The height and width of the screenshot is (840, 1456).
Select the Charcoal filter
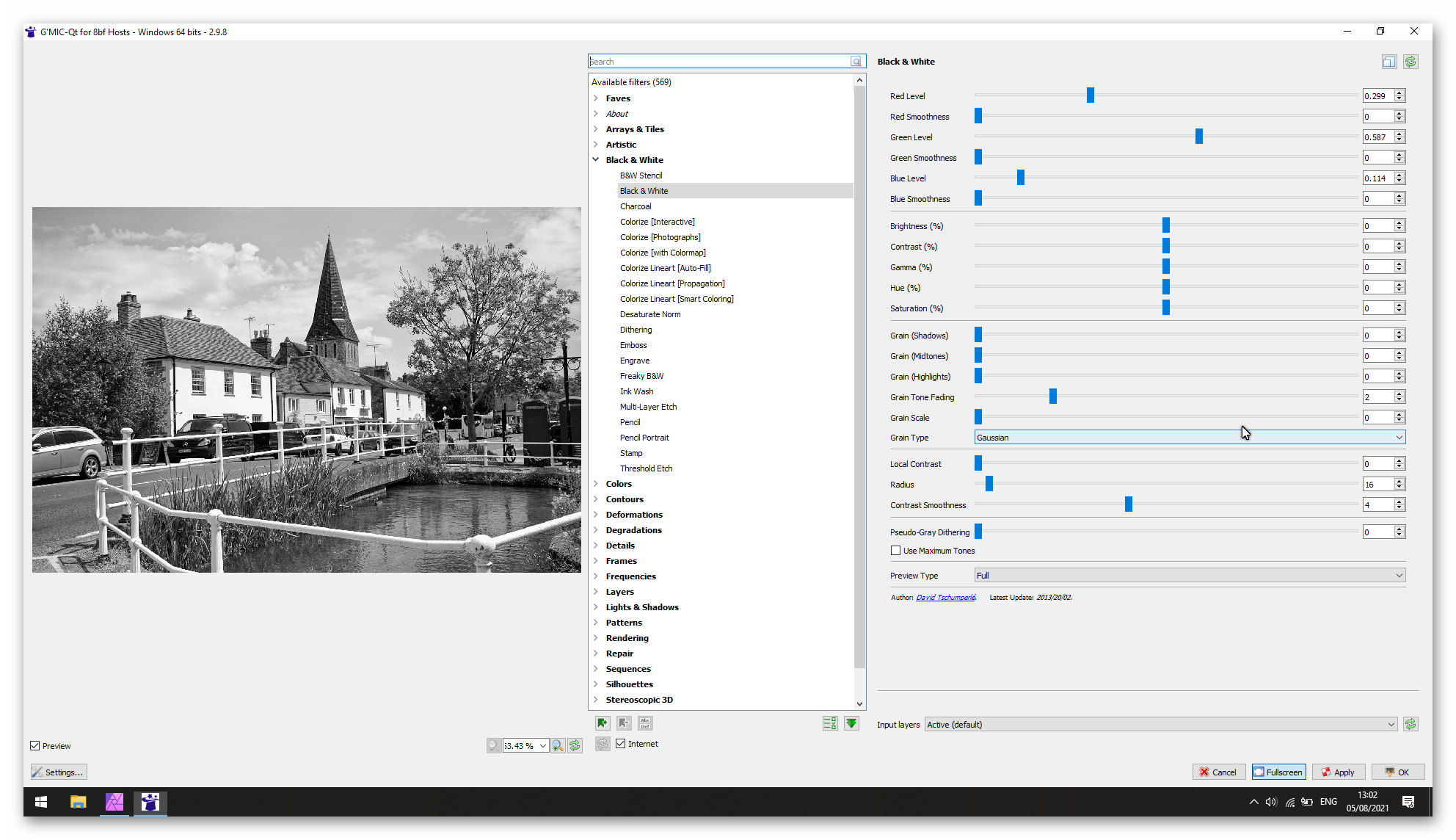point(636,206)
